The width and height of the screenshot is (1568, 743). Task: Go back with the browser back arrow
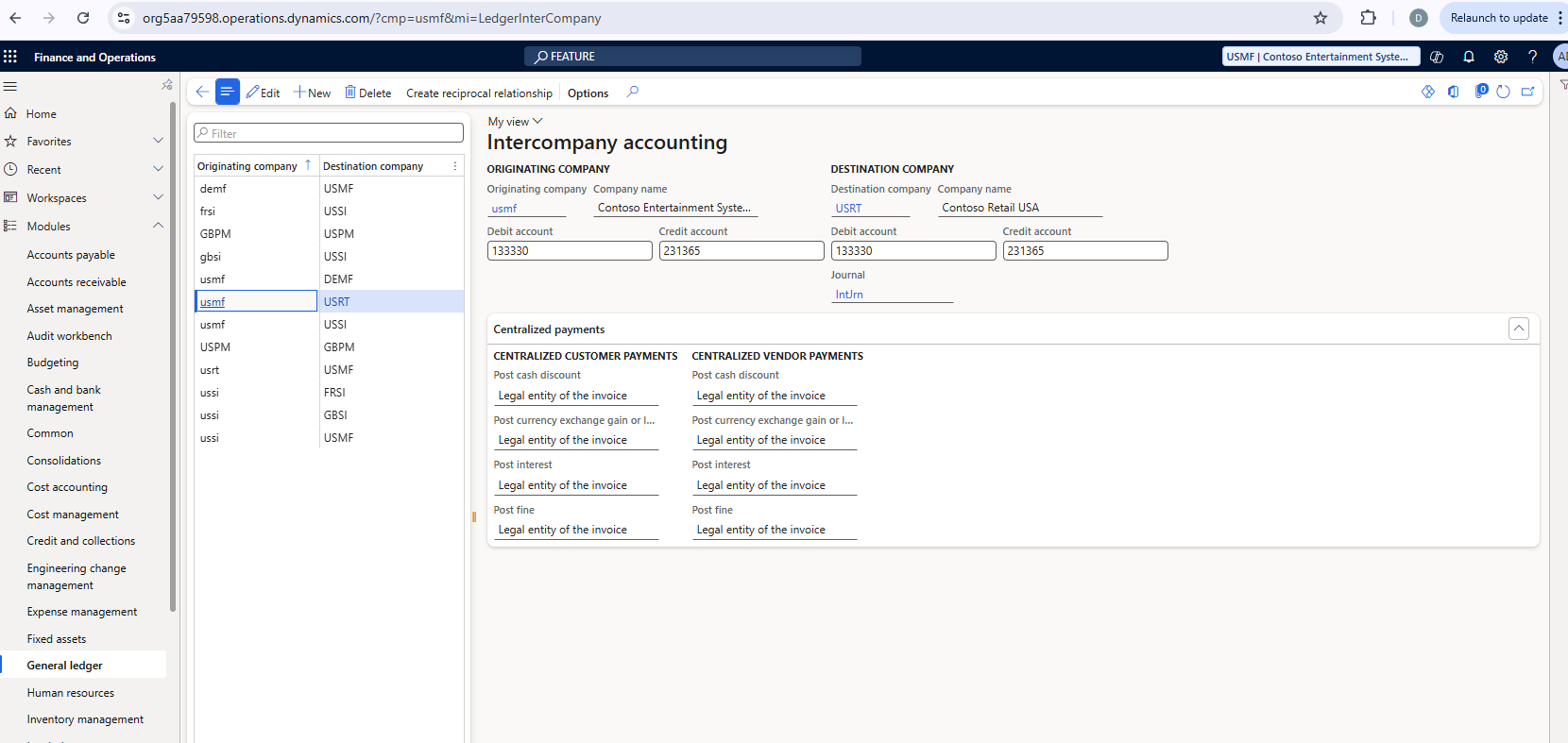click(x=15, y=18)
